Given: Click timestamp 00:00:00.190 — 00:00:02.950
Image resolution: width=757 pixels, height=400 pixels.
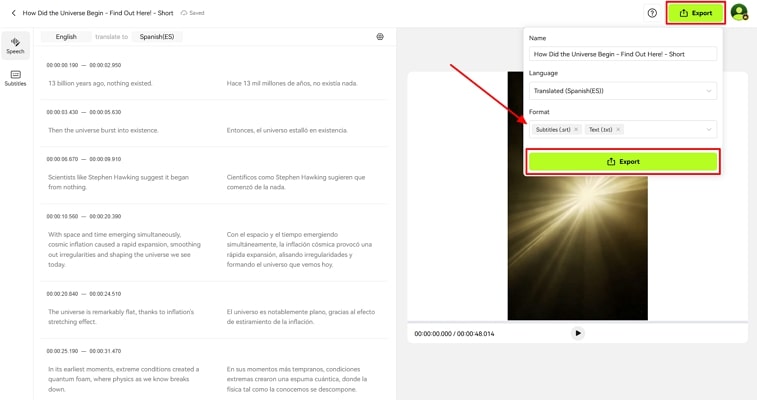Looking at the screenshot, I should pyautogui.click(x=84, y=65).
